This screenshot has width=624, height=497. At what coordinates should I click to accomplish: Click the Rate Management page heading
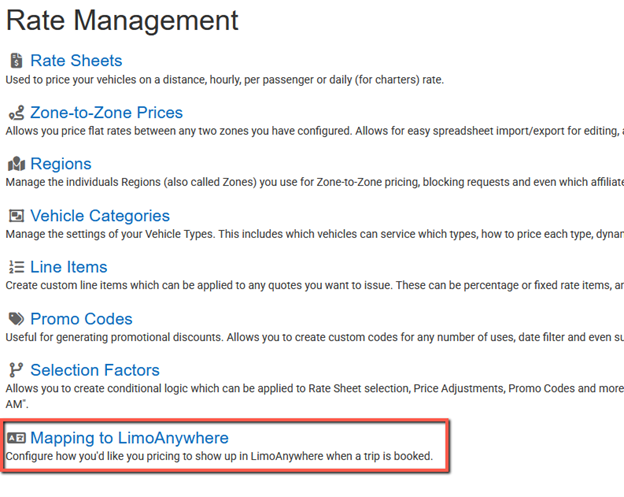(122, 20)
